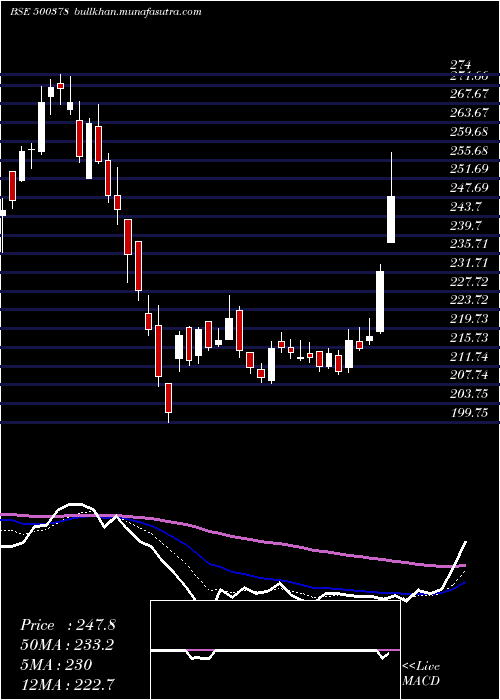Click the latest white candlestick near 247
The width and height of the screenshot is (500, 700).
(x=391, y=219)
